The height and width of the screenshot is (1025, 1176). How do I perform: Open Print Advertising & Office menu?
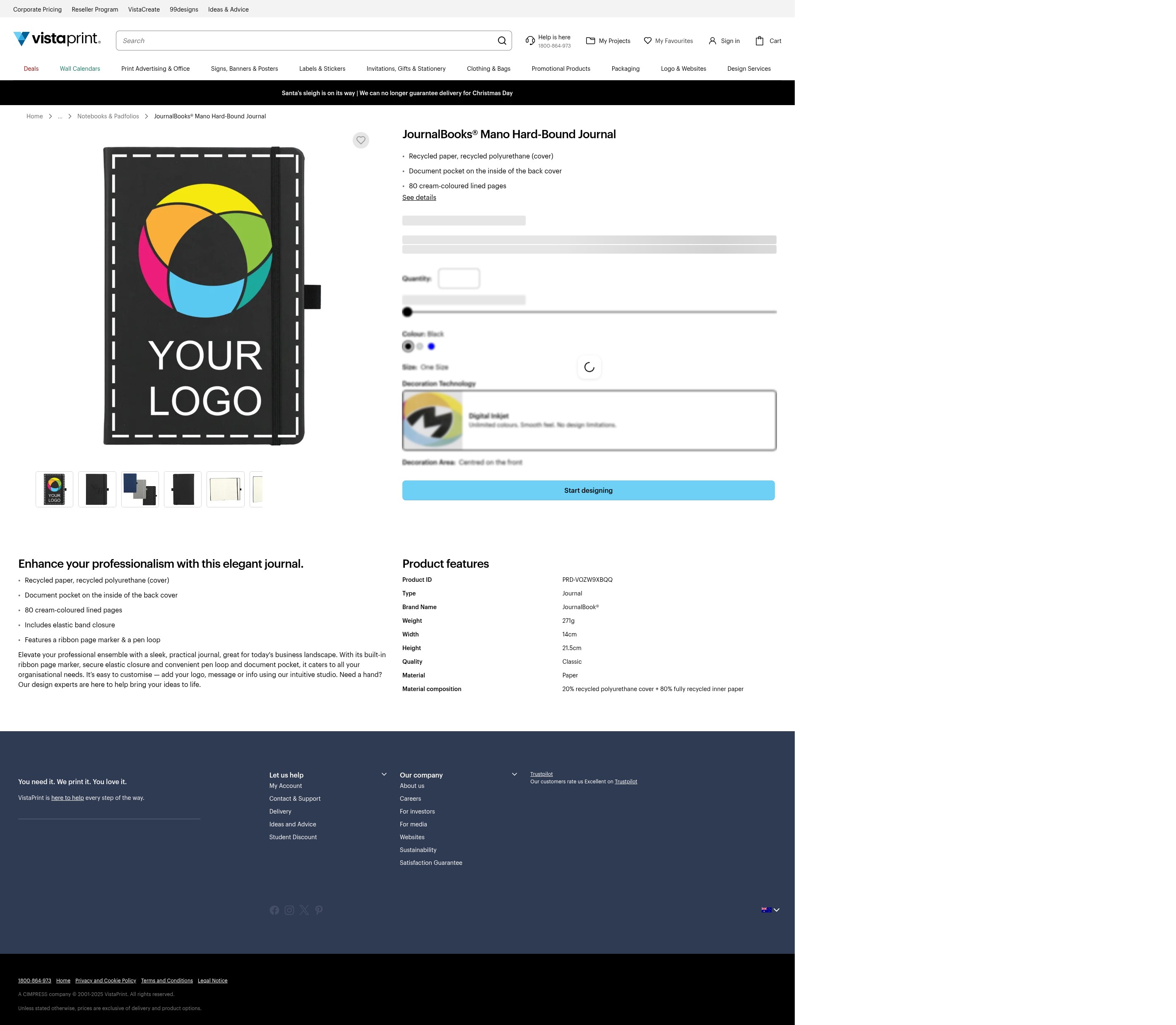156,69
